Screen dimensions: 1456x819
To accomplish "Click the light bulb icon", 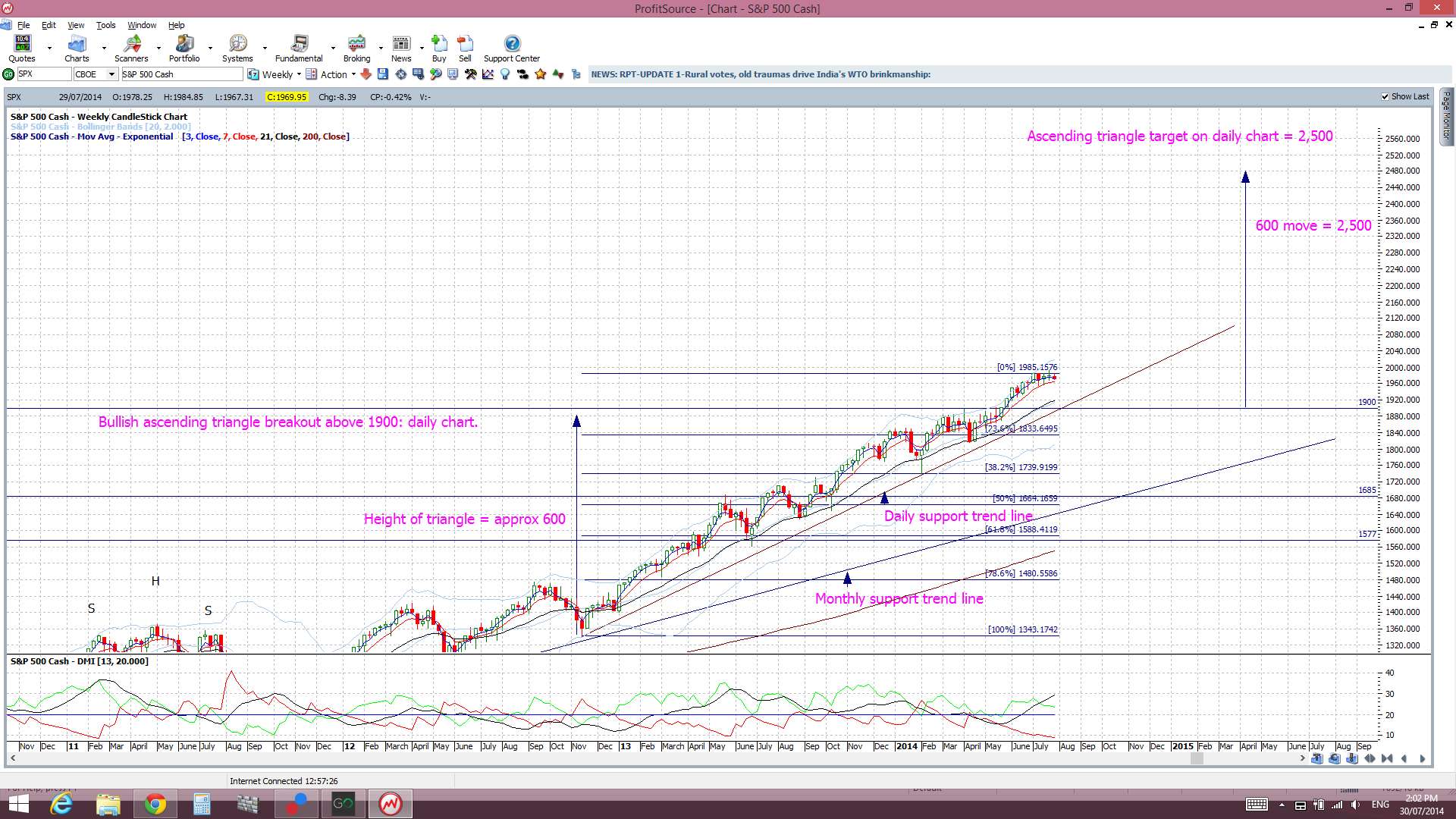I will (x=504, y=74).
